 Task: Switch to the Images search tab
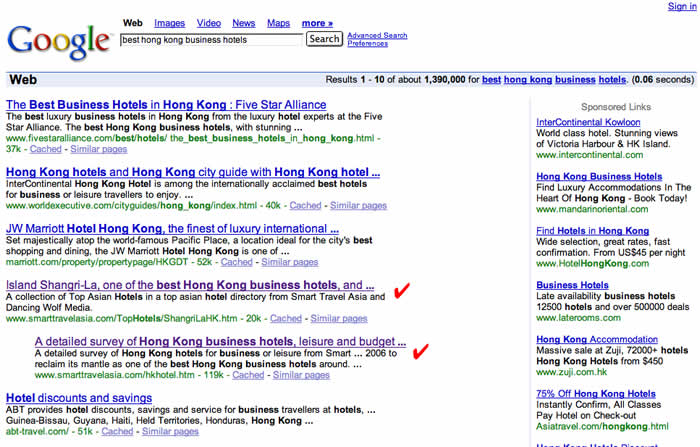(x=169, y=23)
